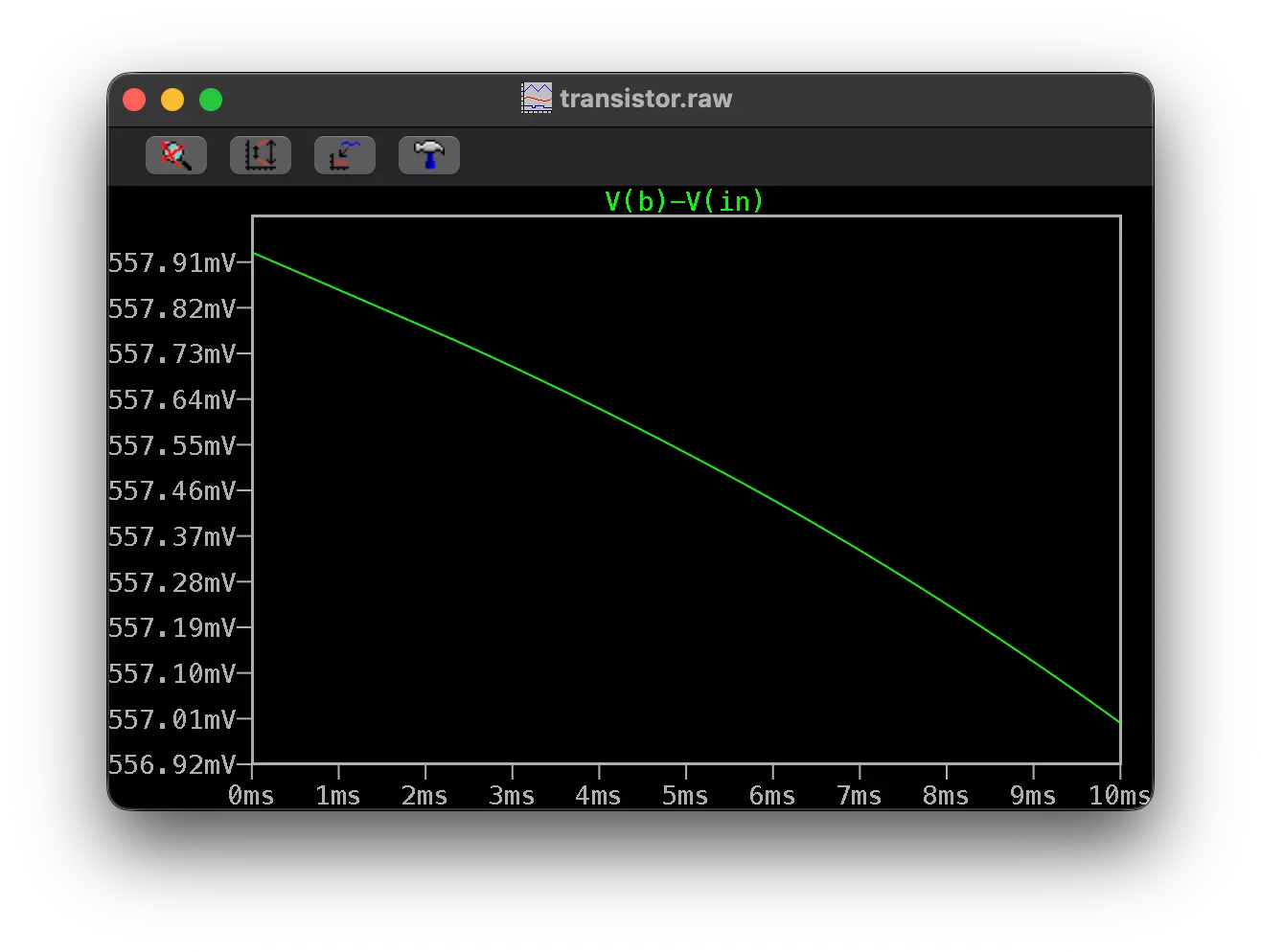Viewport: 1261px width, 952px height.
Task: Open the pick visible traces tool
Action: coord(344,155)
